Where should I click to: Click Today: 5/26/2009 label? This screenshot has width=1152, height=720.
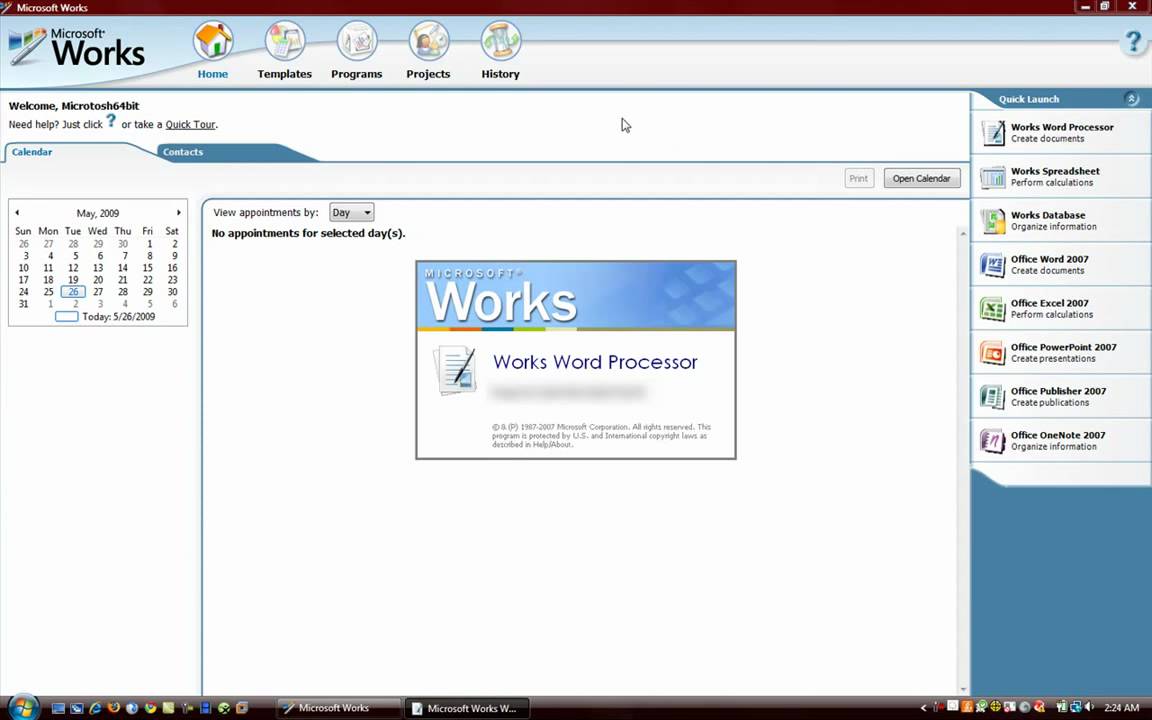pyautogui.click(x=118, y=317)
